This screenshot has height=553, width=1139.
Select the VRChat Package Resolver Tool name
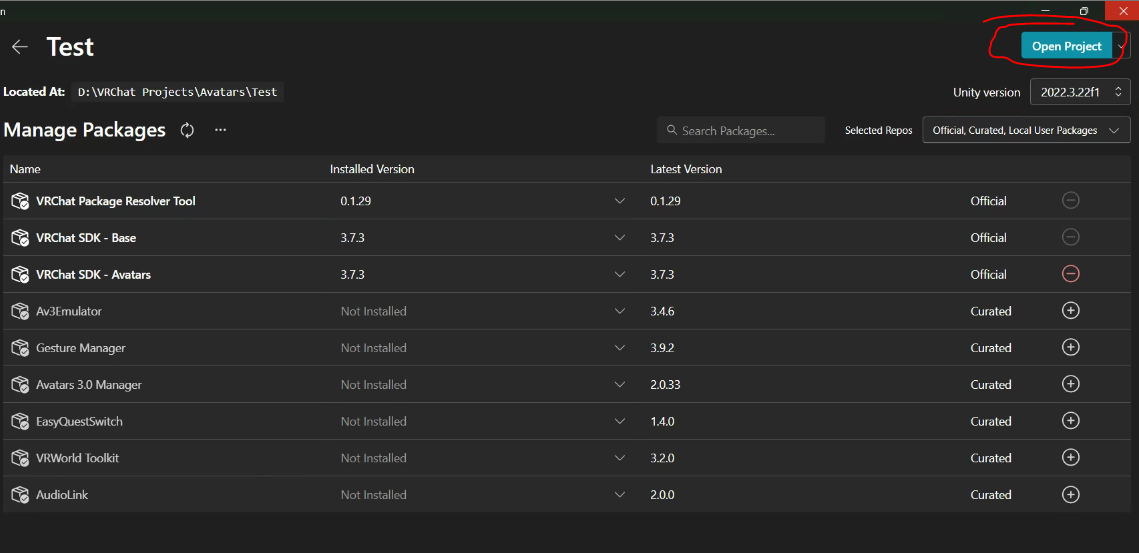(x=115, y=201)
